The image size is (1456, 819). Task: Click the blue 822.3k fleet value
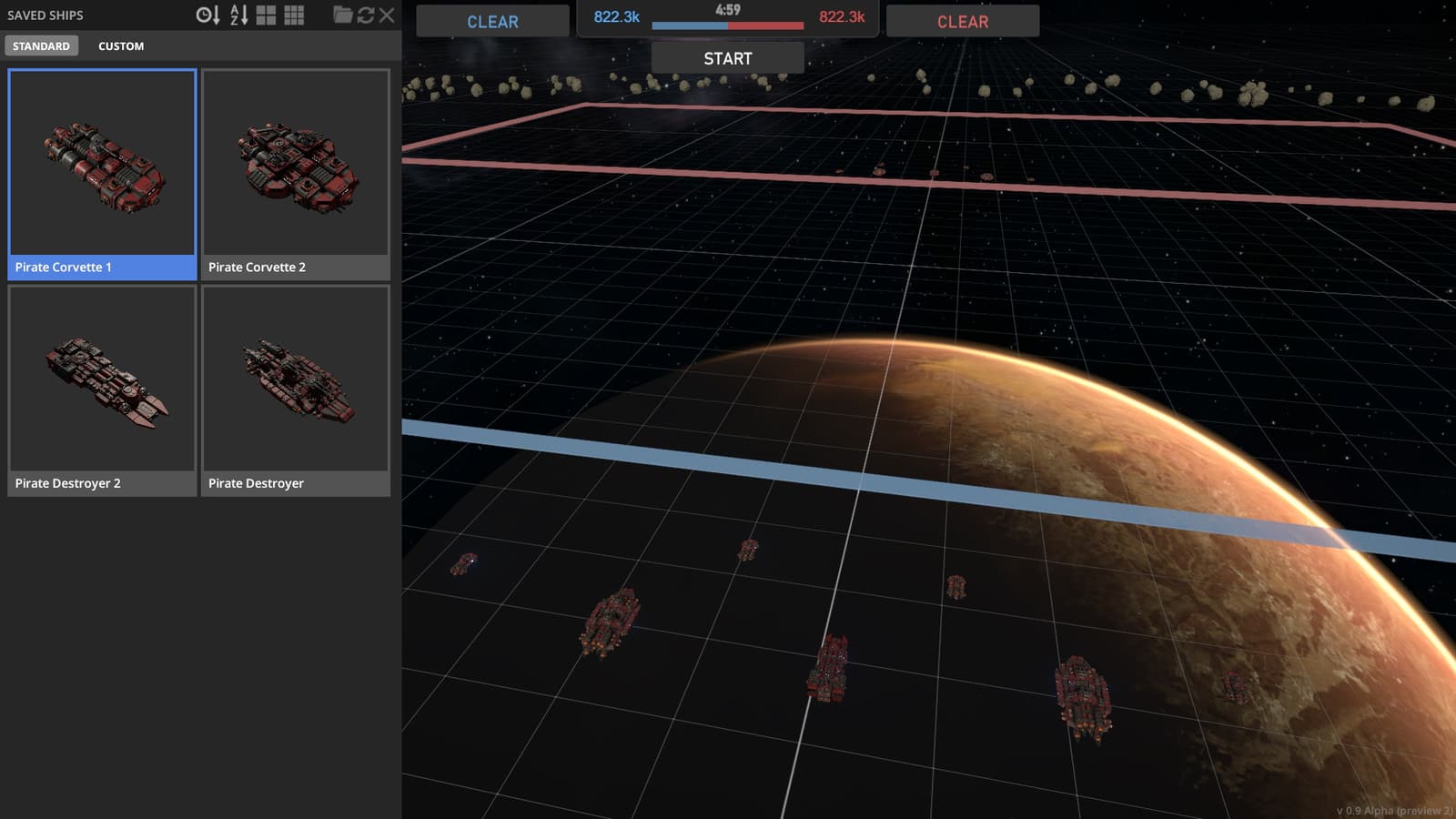(617, 16)
